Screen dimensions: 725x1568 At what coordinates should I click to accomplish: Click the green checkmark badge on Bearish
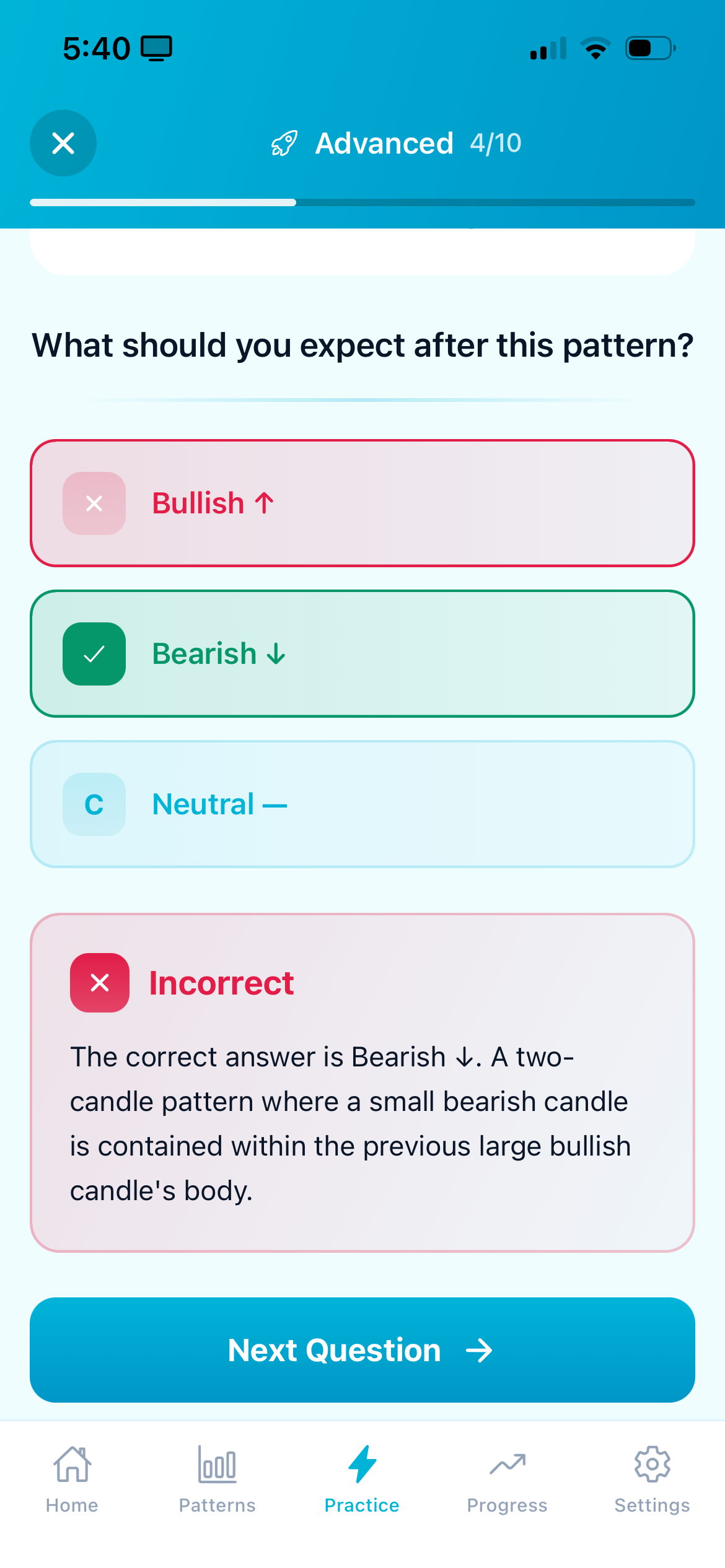point(94,654)
